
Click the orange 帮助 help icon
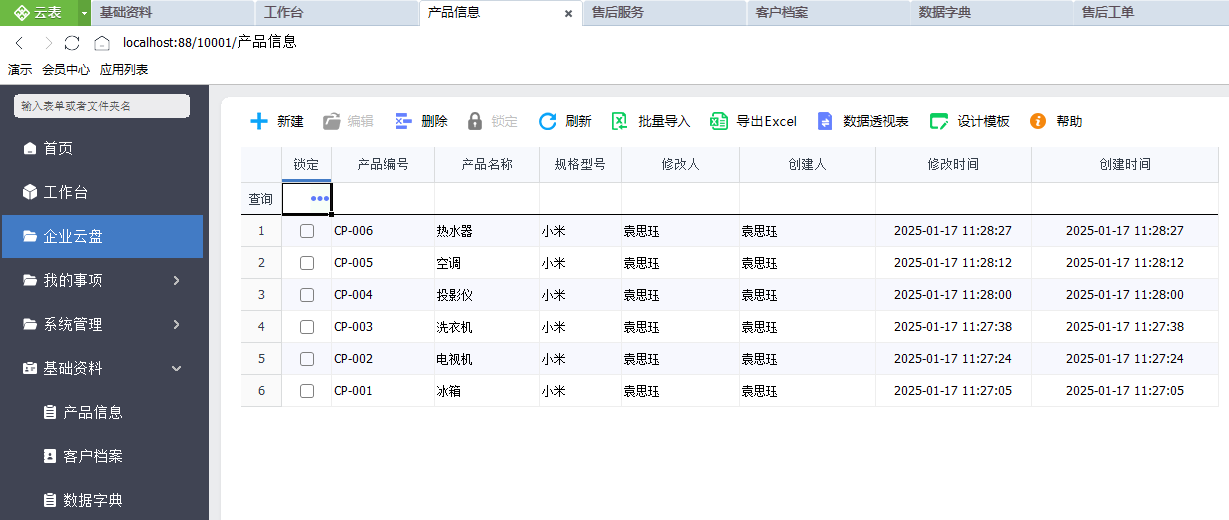point(1038,121)
